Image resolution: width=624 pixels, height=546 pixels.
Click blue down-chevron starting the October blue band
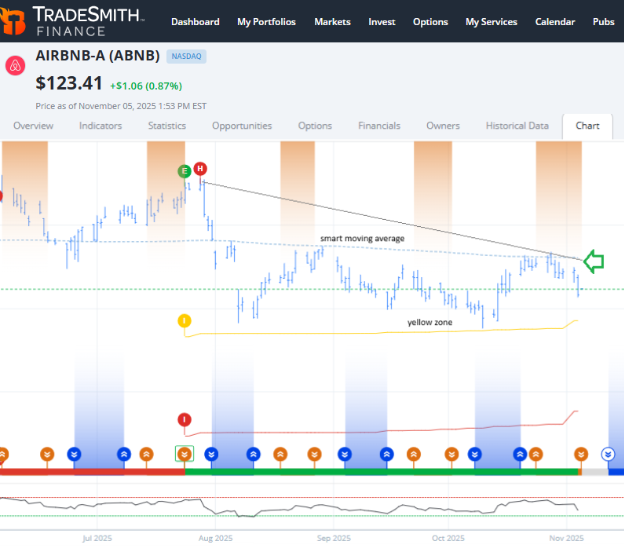(x=474, y=454)
